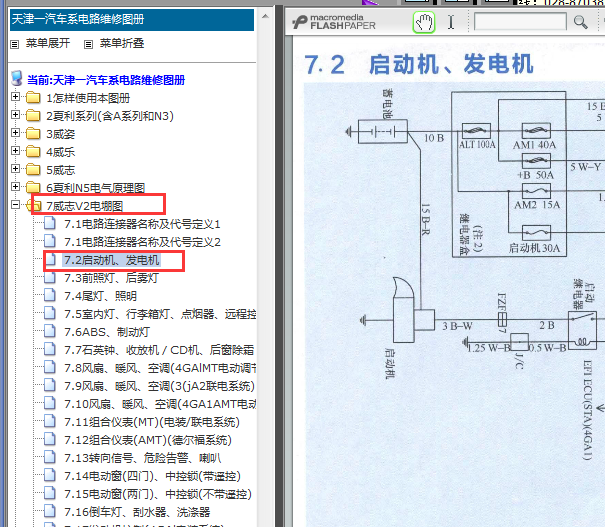Open 7.3前照灯、后雾灯 page
This screenshot has width=605, height=527.
tap(111, 278)
